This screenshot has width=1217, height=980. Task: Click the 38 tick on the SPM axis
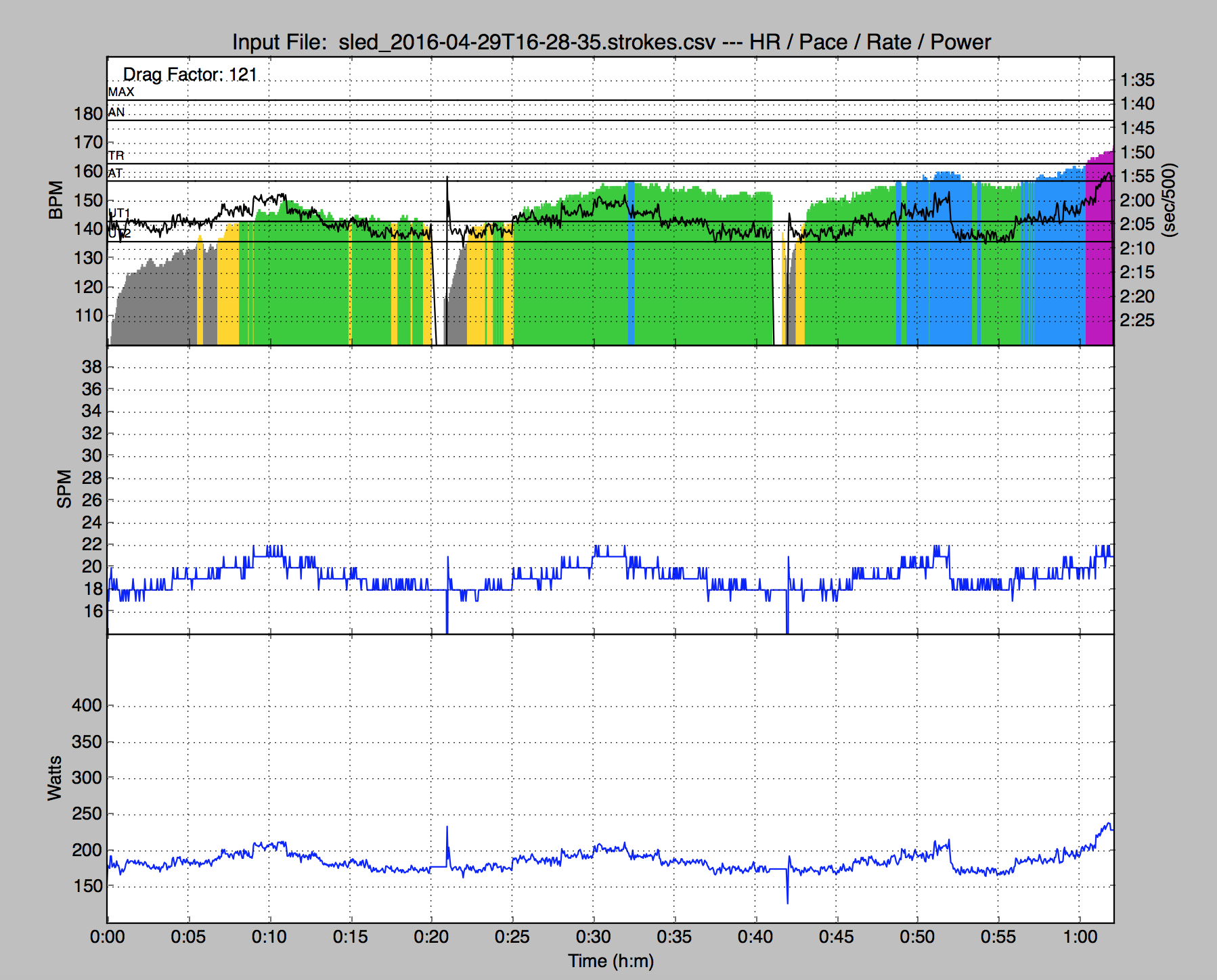click(x=91, y=367)
